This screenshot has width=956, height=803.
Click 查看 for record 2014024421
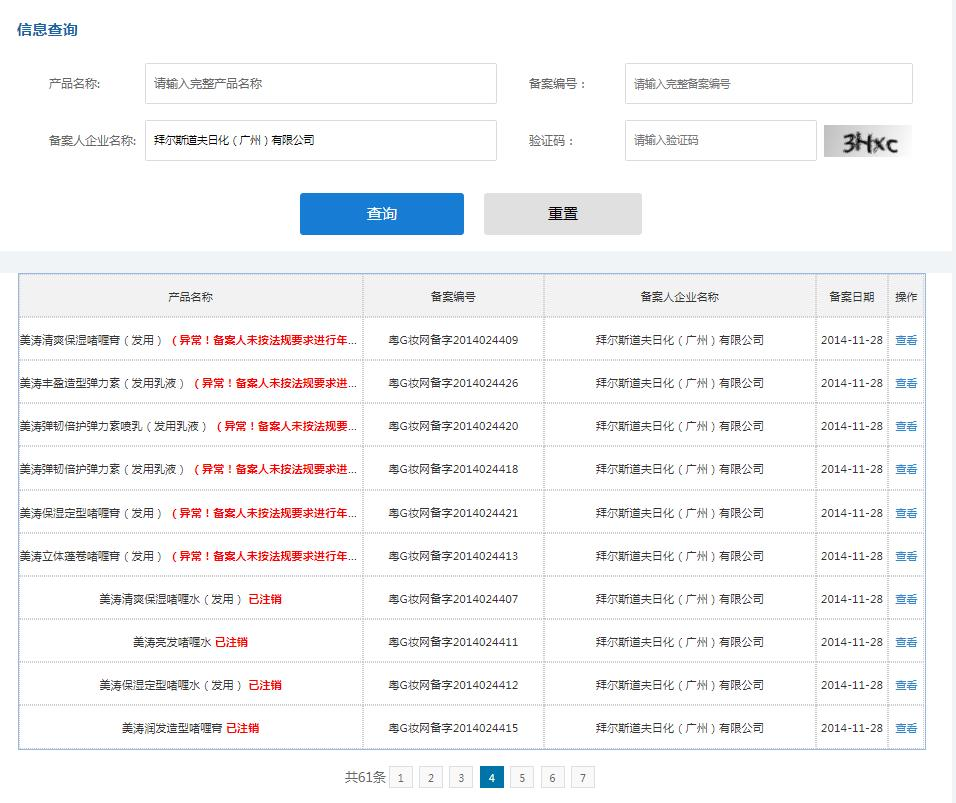click(x=906, y=513)
